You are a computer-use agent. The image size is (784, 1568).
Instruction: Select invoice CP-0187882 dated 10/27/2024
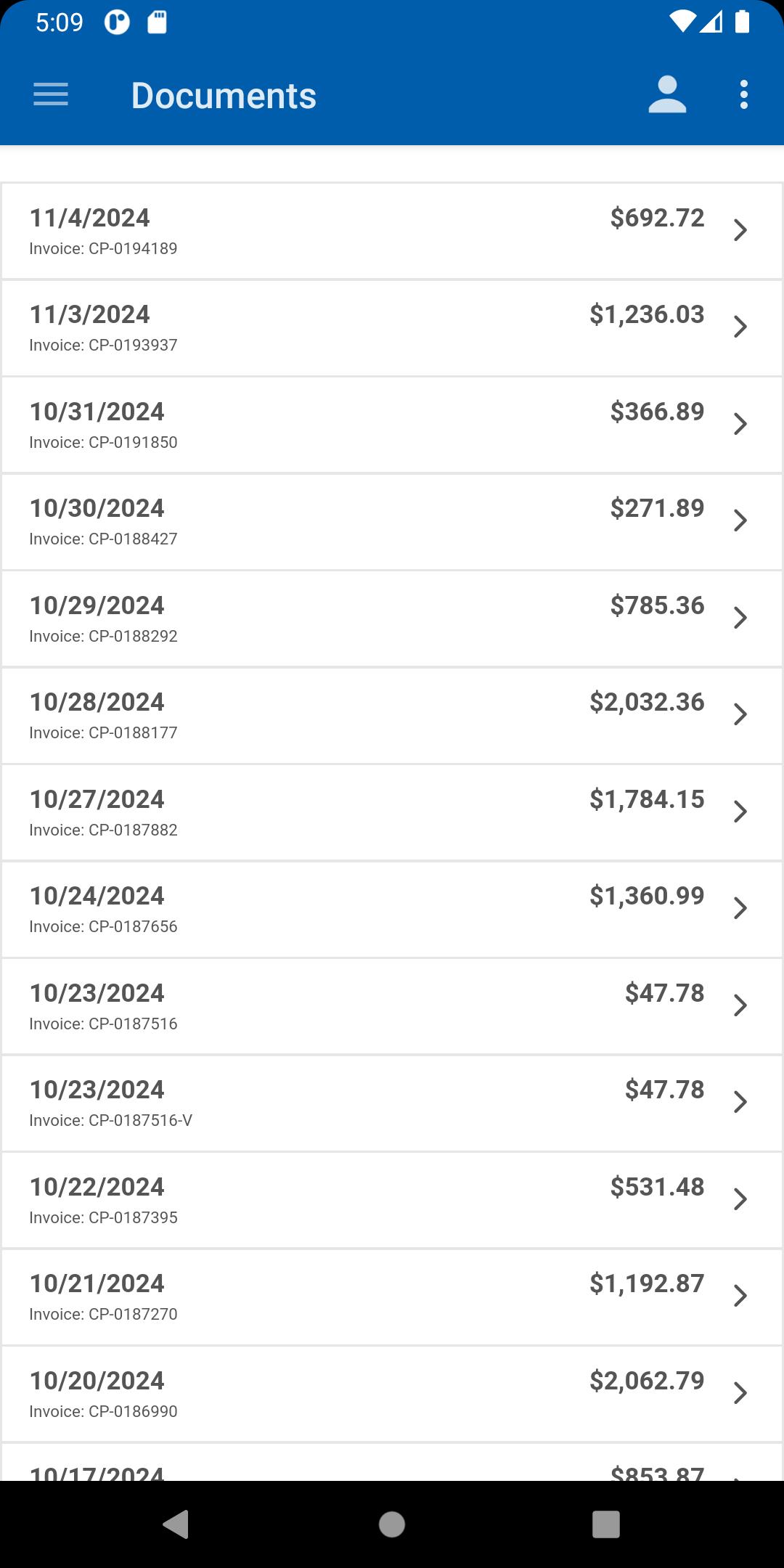click(392, 813)
